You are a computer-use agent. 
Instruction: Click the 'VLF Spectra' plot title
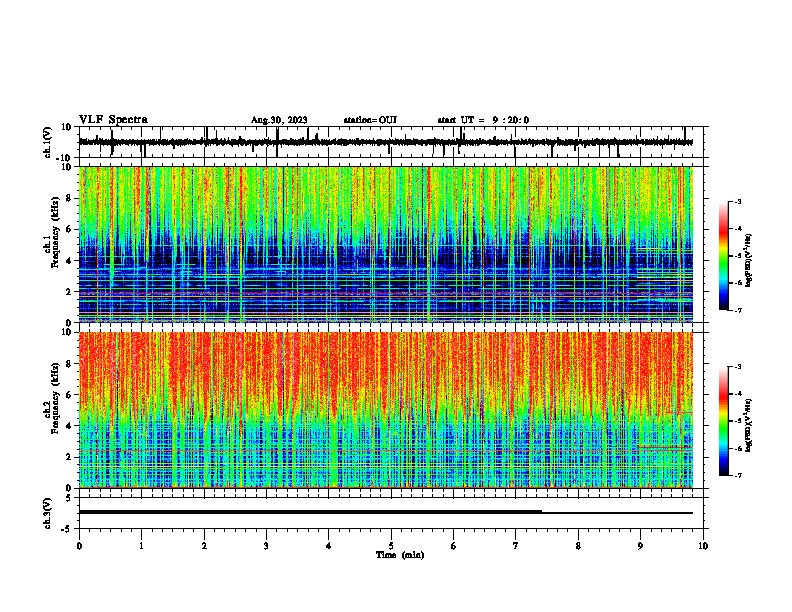click(x=113, y=120)
